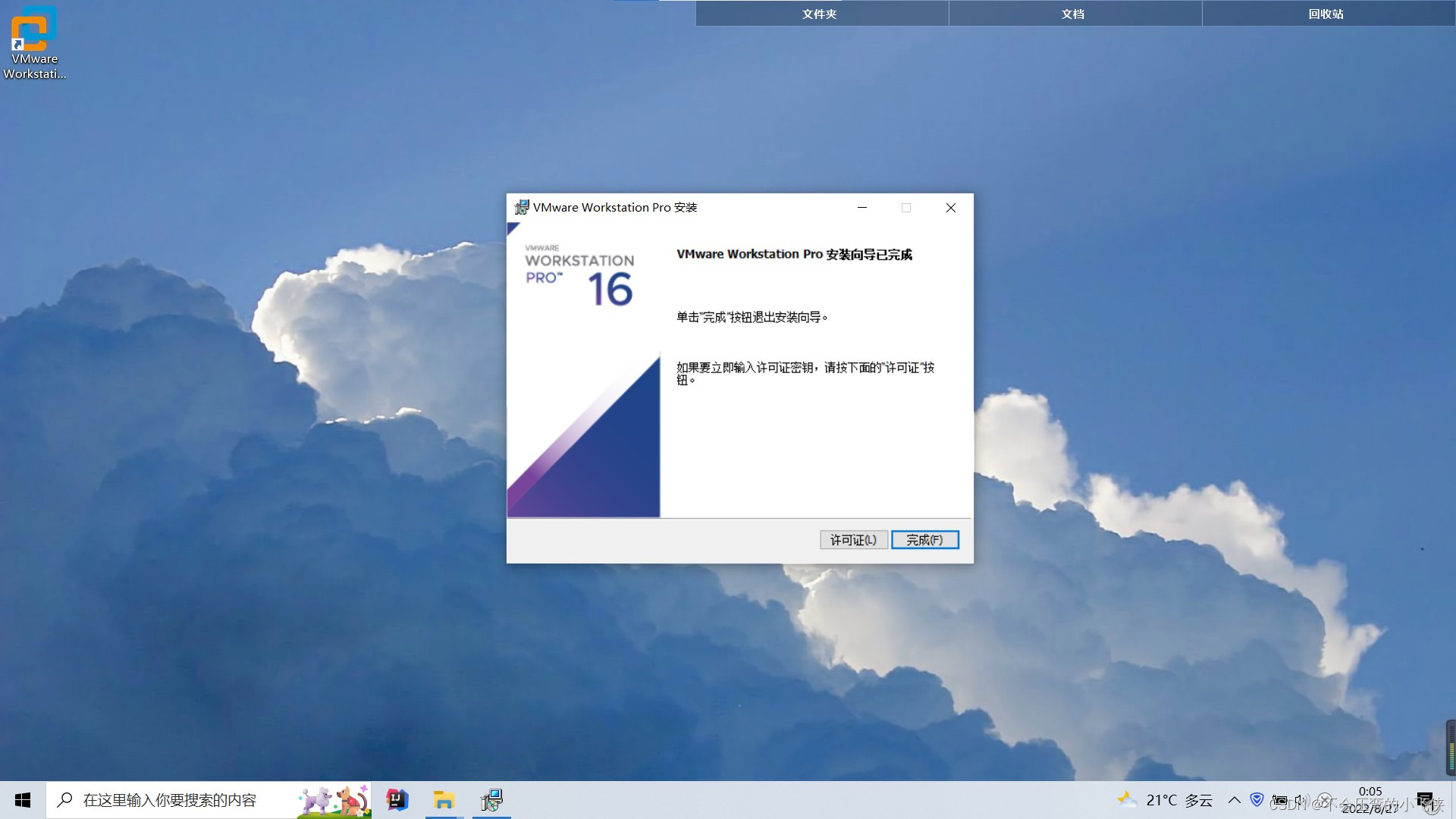Open the Windows Start menu
This screenshot has width=1456, height=819.
point(23,800)
